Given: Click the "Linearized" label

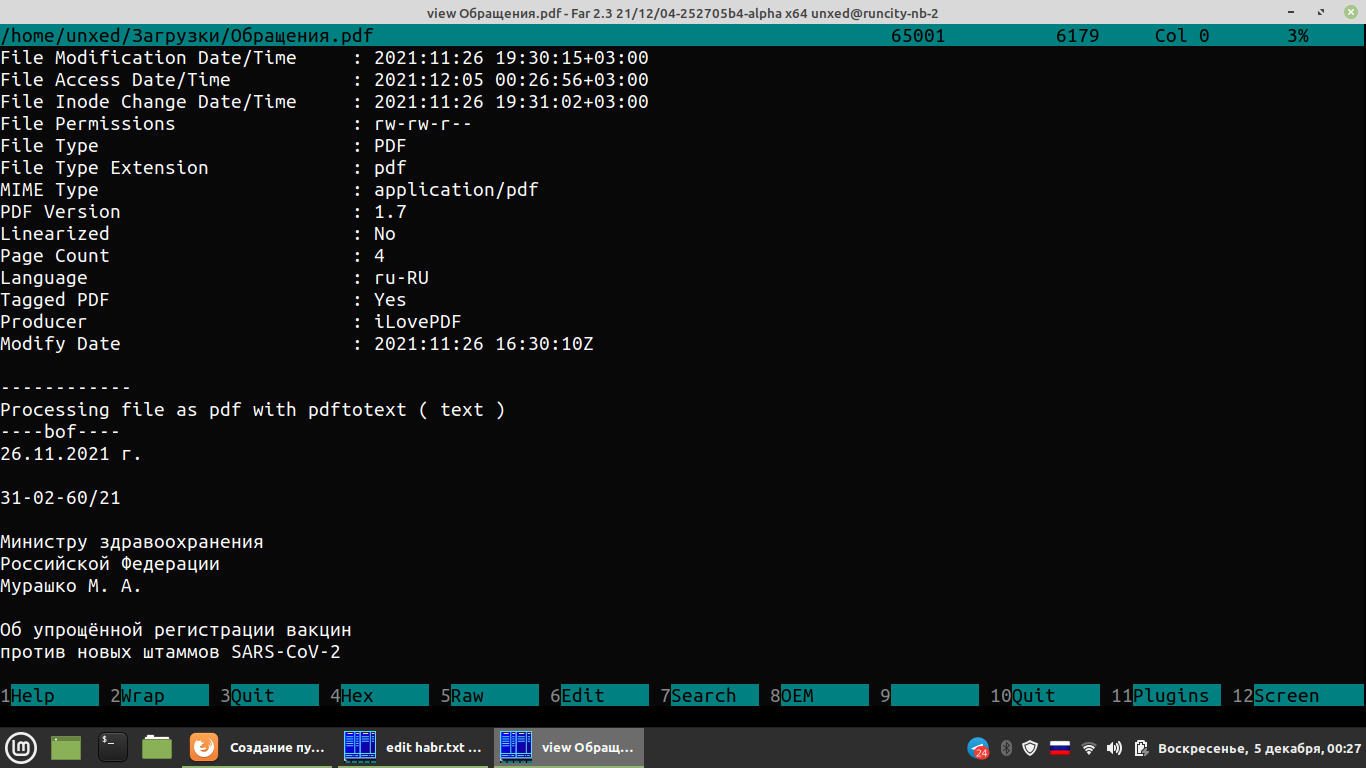Looking at the screenshot, I should tap(55, 234).
